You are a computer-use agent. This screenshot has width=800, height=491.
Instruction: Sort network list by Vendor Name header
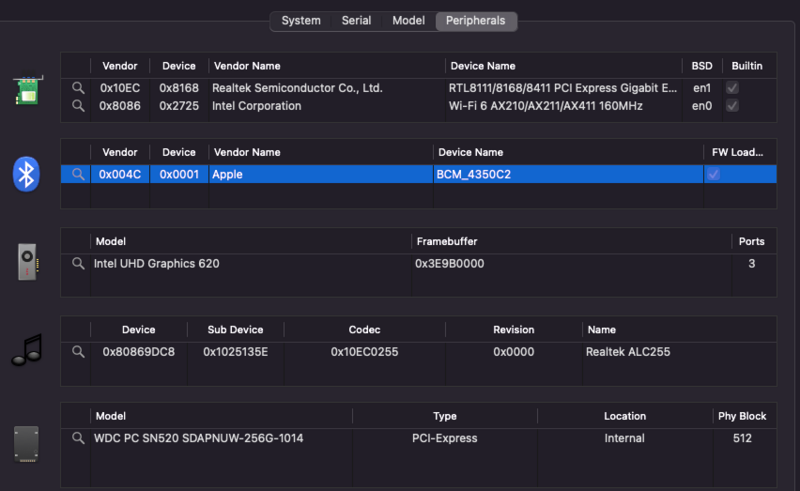click(246, 66)
